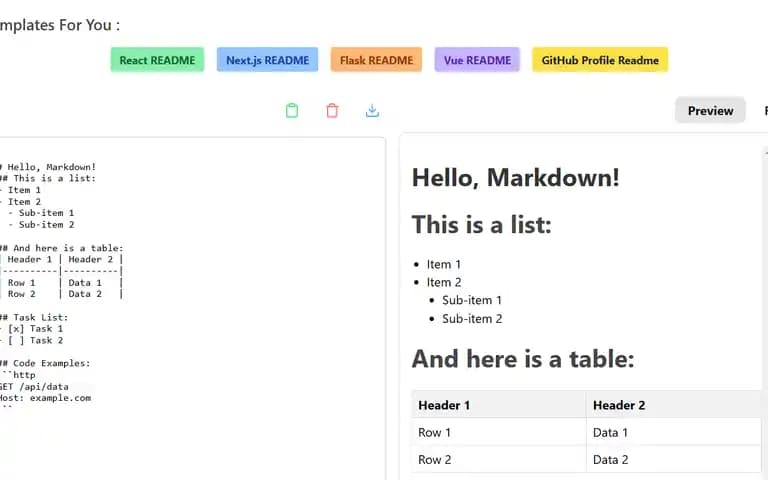Load the Next.js README template
The height and width of the screenshot is (480, 768).
tap(267, 60)
